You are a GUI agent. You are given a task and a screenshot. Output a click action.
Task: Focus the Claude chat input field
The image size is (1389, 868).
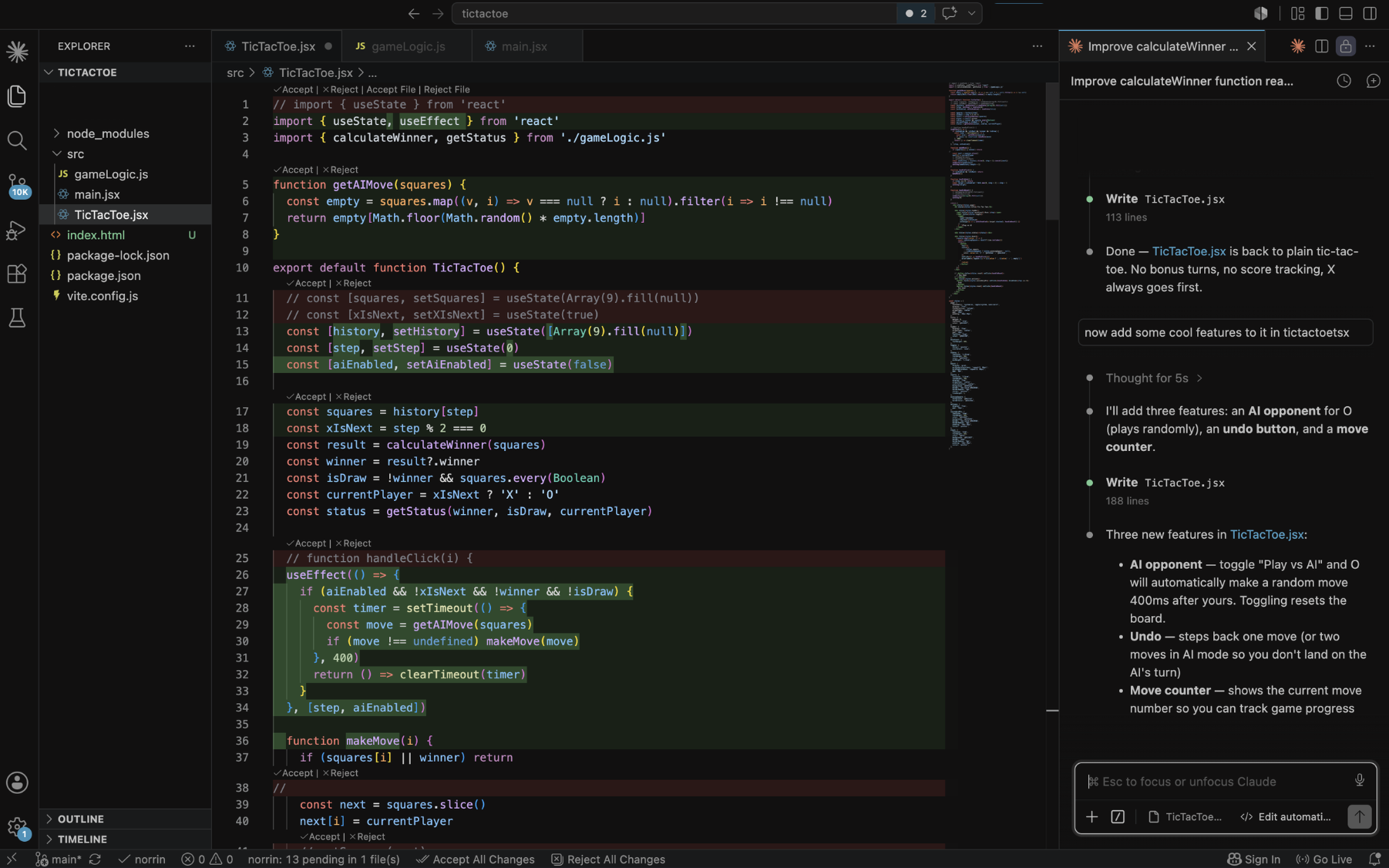click(1218, 781)
